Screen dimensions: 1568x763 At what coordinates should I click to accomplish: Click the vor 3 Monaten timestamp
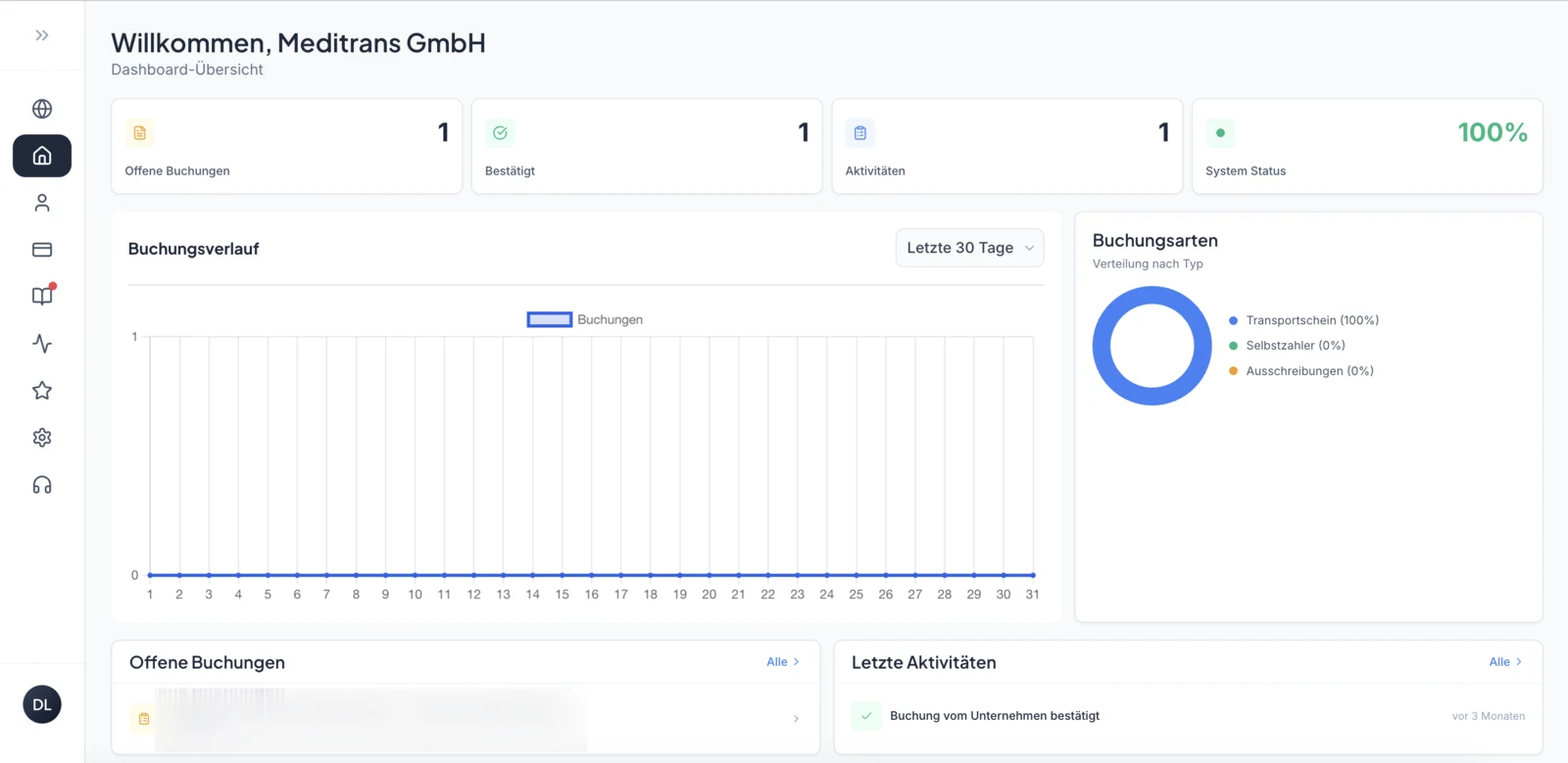[1489, 716]
